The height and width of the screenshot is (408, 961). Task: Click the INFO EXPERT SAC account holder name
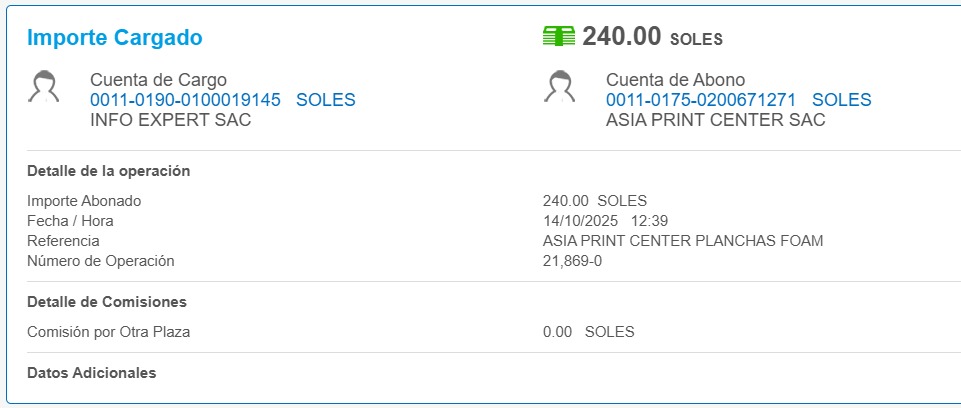point(171,120)
